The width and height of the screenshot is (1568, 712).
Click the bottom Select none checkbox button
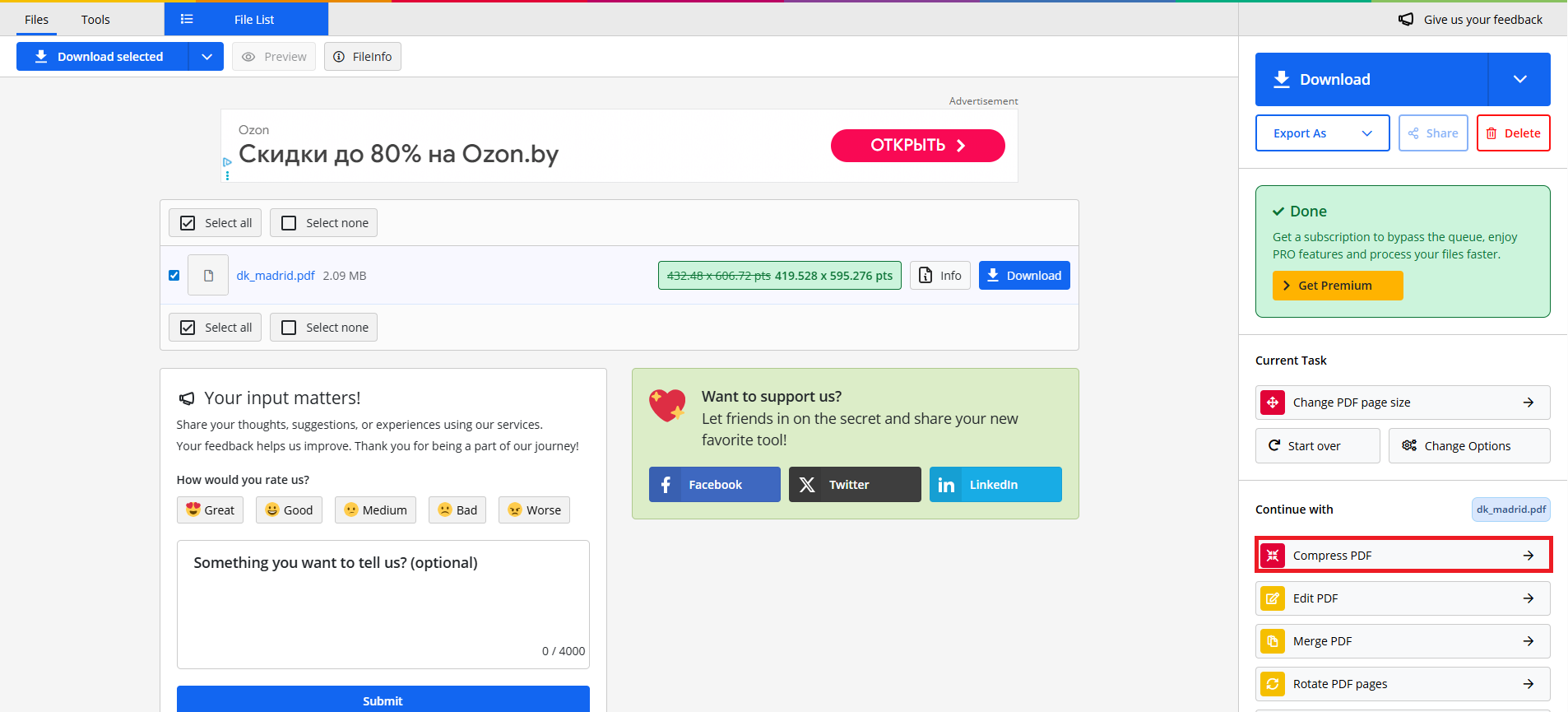click(x=323, y=328)
